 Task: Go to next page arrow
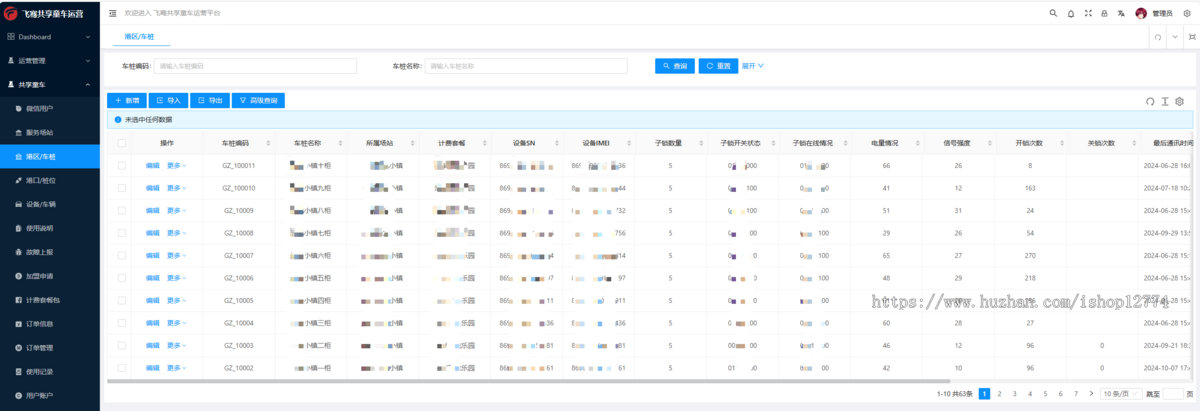click(1089, 394)
